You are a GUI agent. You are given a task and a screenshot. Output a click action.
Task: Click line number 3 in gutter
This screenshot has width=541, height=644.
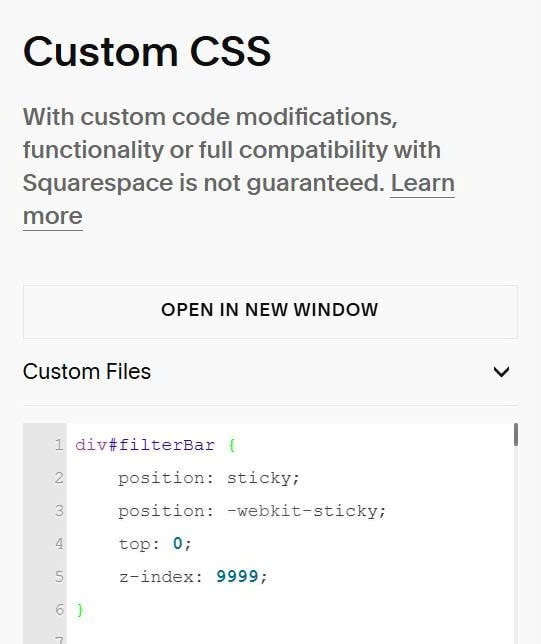[x=60, y=511]
